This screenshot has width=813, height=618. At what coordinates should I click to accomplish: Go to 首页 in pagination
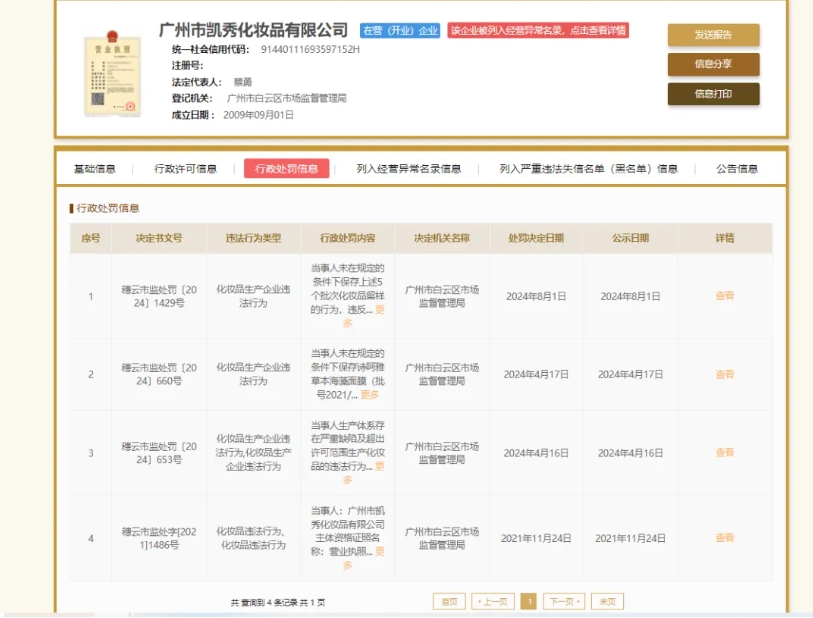pyautogui.click(x=450, y=601)
